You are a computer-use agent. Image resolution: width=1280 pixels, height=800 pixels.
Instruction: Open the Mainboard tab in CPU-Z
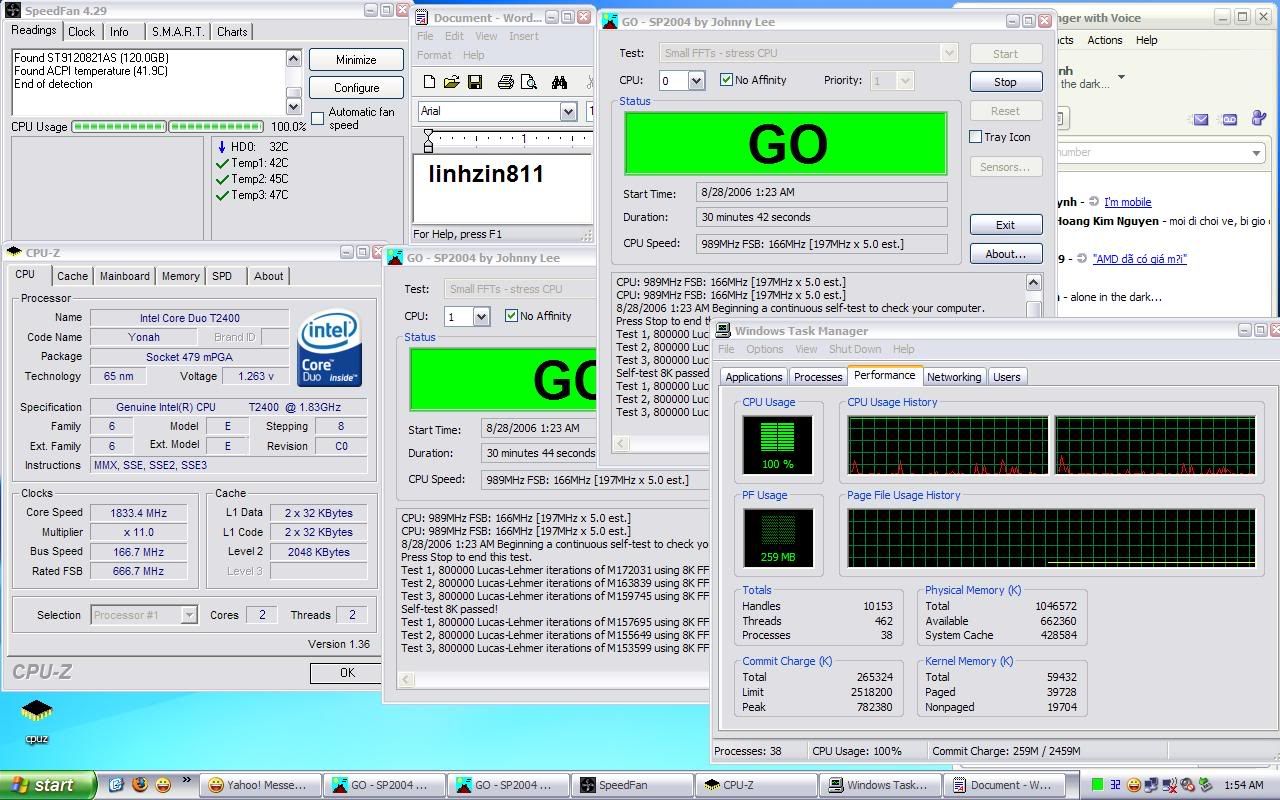pyautogui.click(x=124, y=276)
